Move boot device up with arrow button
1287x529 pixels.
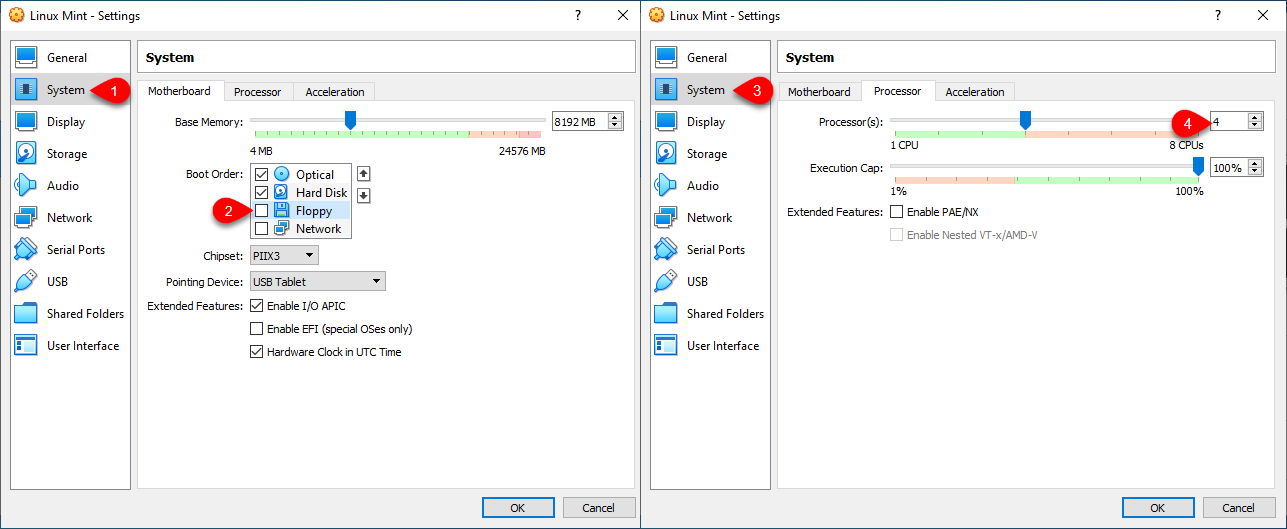364,174
